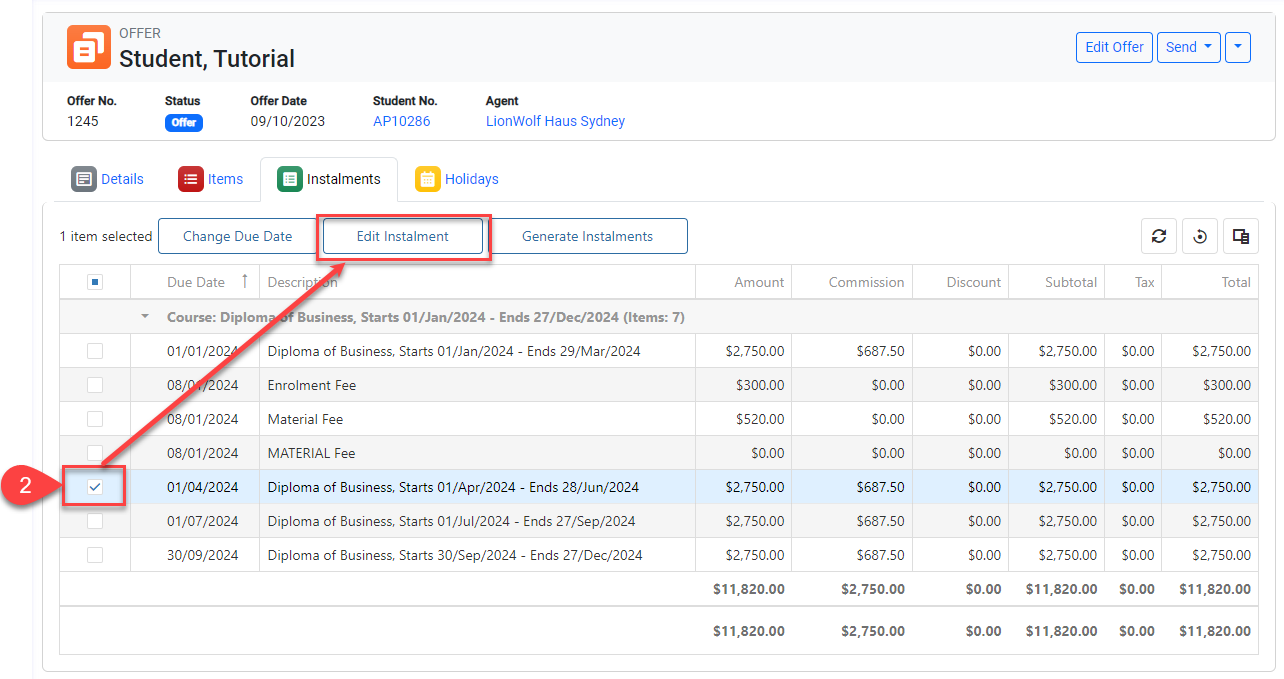Screen dimensions: 1284x679
Task: Click the sort arrow on Due Date
Action: (244, 282)
